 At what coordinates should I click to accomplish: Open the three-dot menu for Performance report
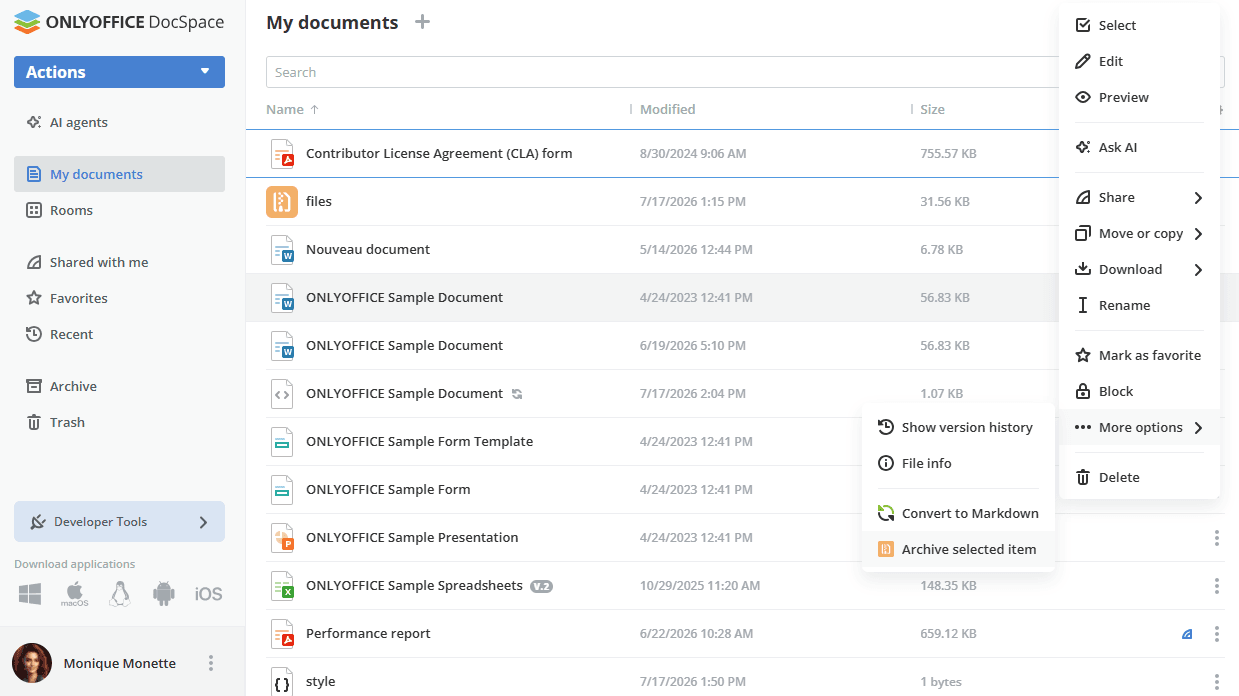pos(1216,634)
